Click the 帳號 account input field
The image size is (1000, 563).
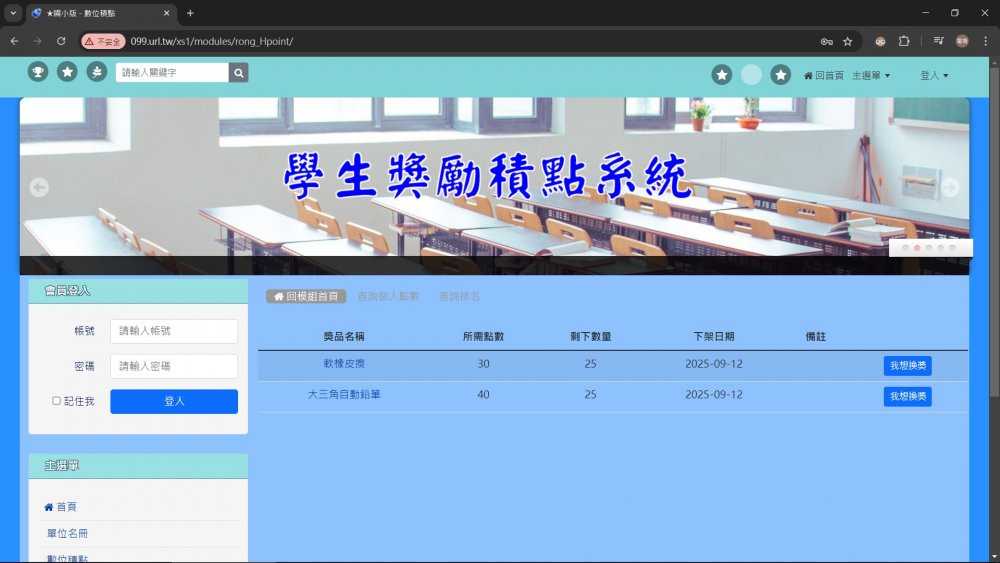(174, 331)
